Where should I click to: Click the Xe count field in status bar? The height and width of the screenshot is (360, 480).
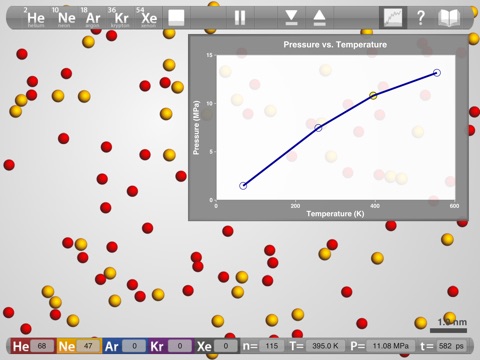(x=226, y=346)
